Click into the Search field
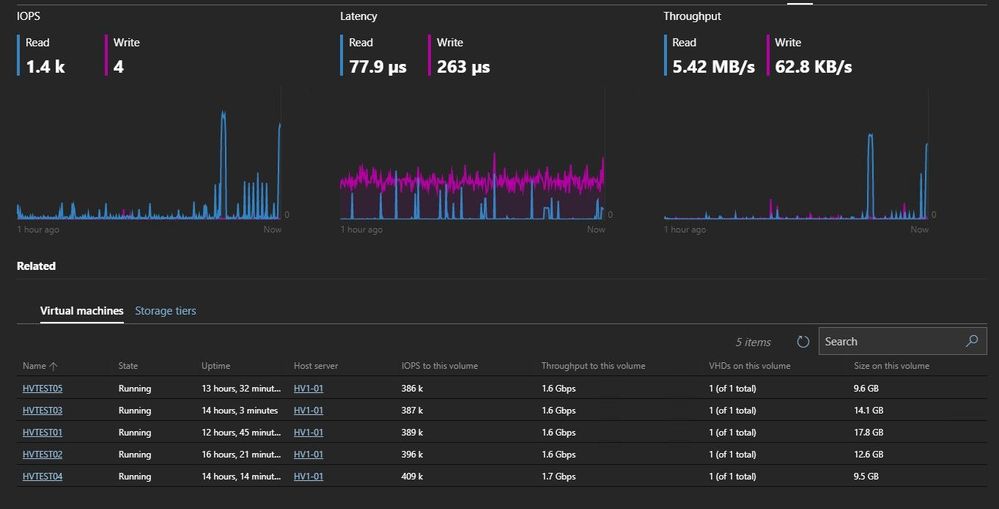 [x=892, y=341]
